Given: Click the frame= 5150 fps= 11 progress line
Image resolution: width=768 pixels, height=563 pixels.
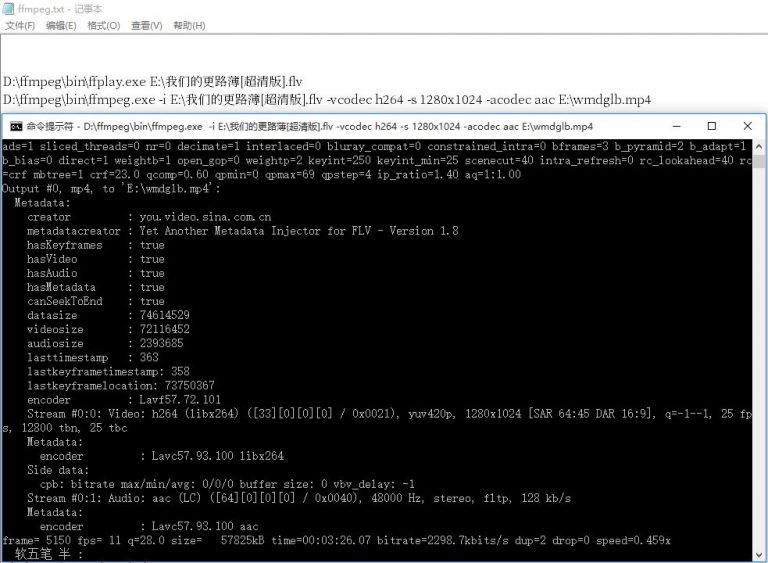Looking at the screenshot, I should click(336, 540).
